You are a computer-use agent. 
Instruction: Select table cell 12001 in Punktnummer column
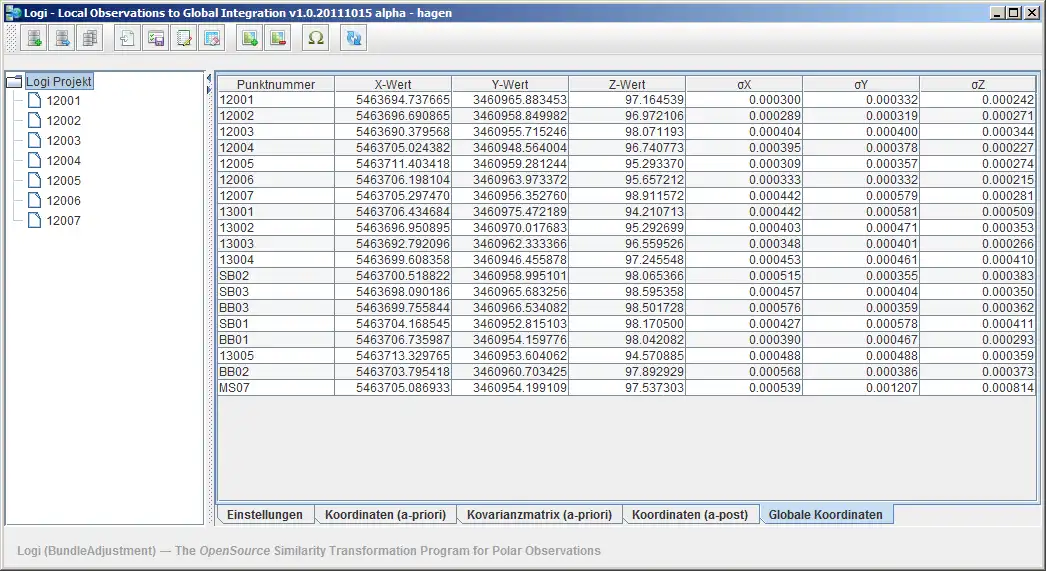[x=276, y=100]
